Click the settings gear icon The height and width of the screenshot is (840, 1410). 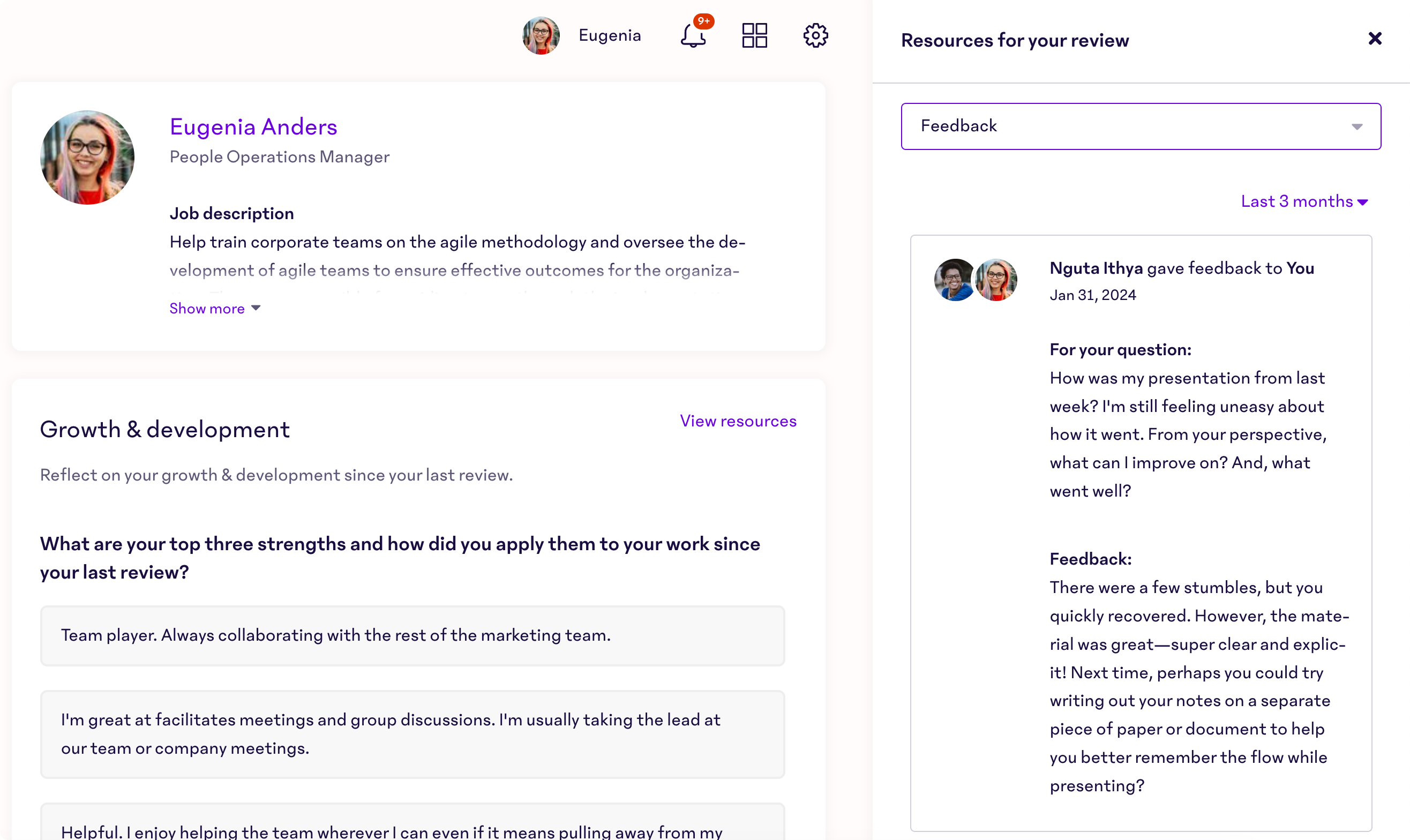(816, 35)
